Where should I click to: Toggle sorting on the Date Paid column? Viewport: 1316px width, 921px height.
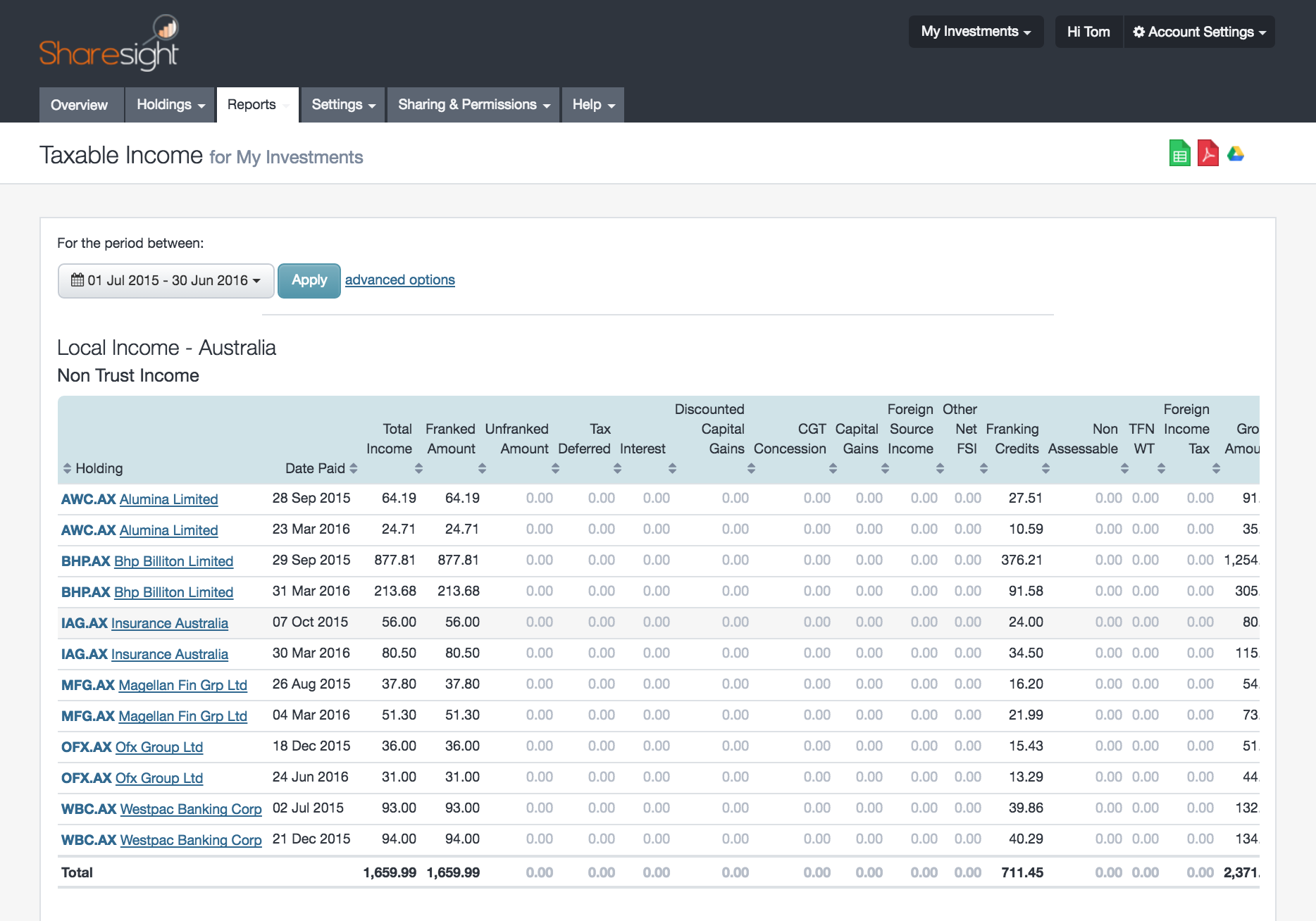click(x=354, y=468)
